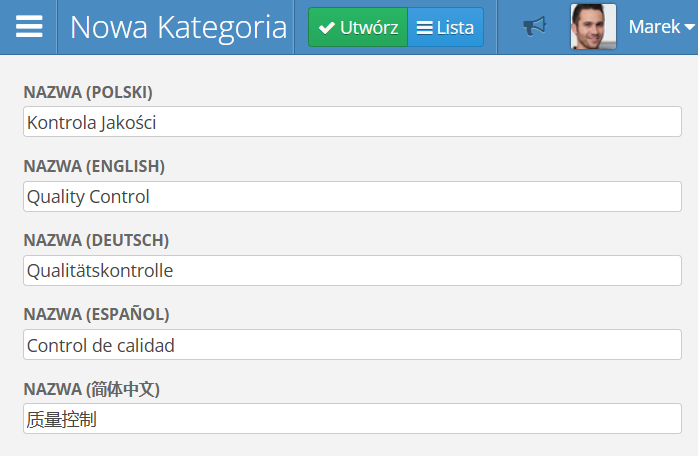The height and width of the screenshot is (456, 698).
Task: Click the NAZWA (ESPAÑOL) label
Action: [96, 314]
